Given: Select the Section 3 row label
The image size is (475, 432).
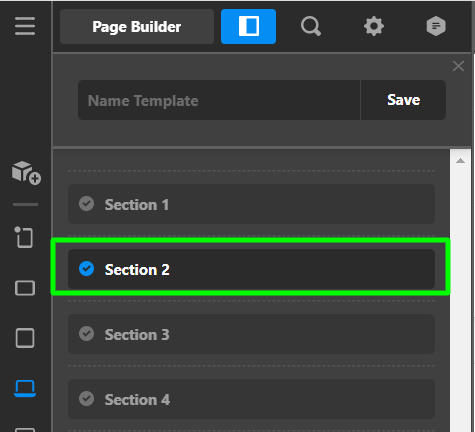Looking at the screenshot, I should click(x=137, y=335).
